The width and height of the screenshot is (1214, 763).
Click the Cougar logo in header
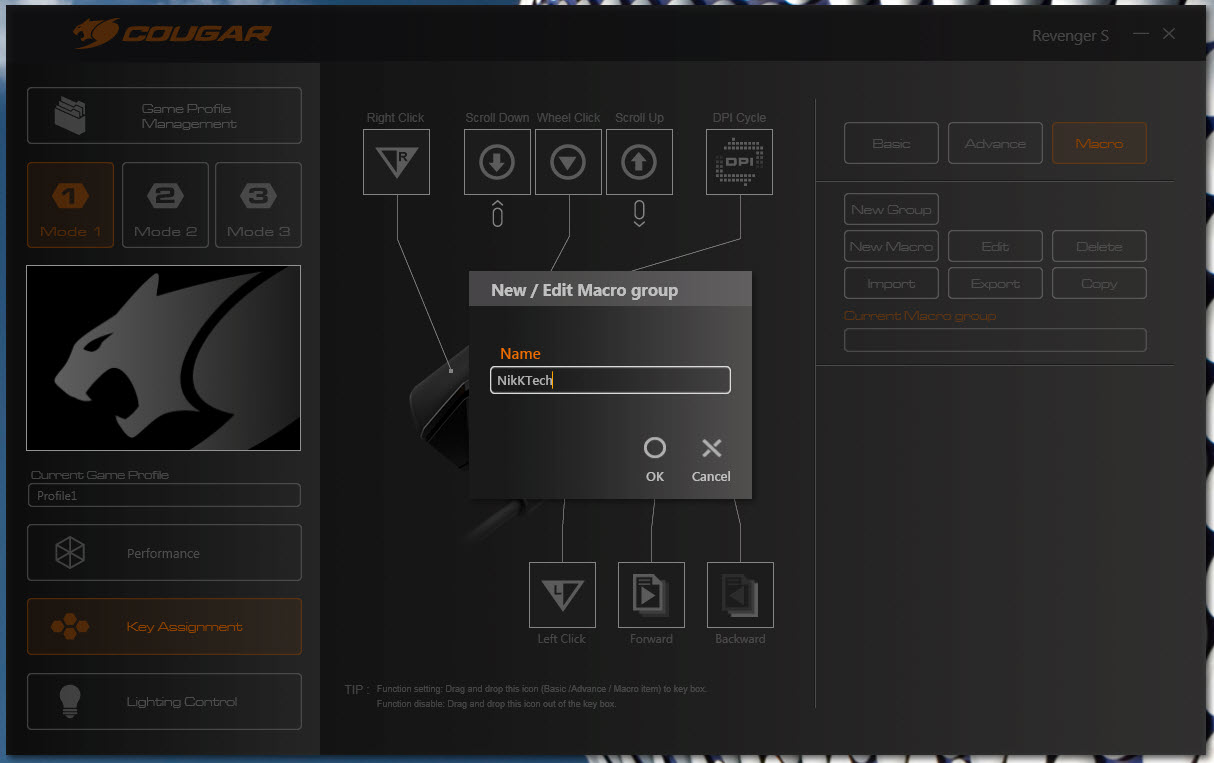(x=171, y=34)
